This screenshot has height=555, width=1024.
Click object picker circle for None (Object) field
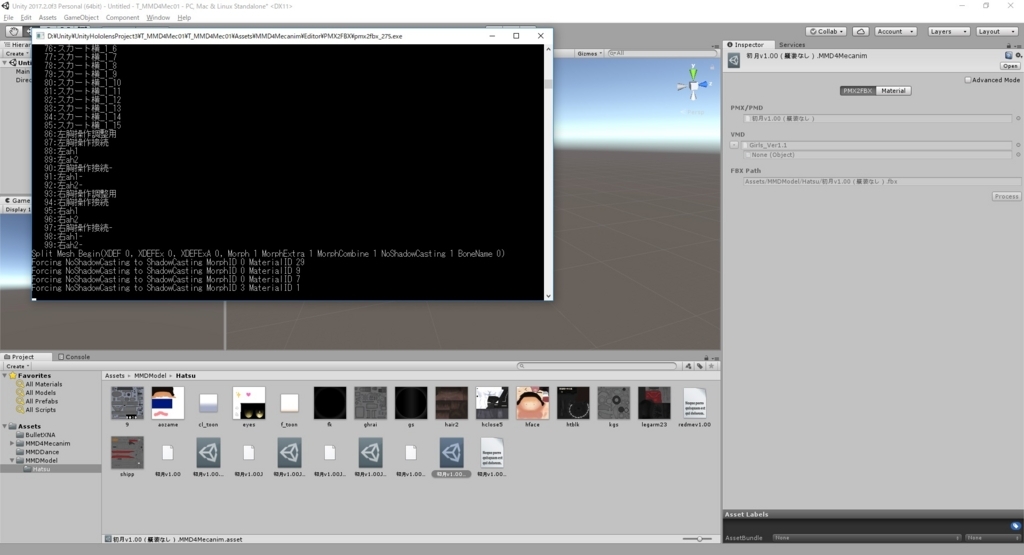tap(1017, 155)
